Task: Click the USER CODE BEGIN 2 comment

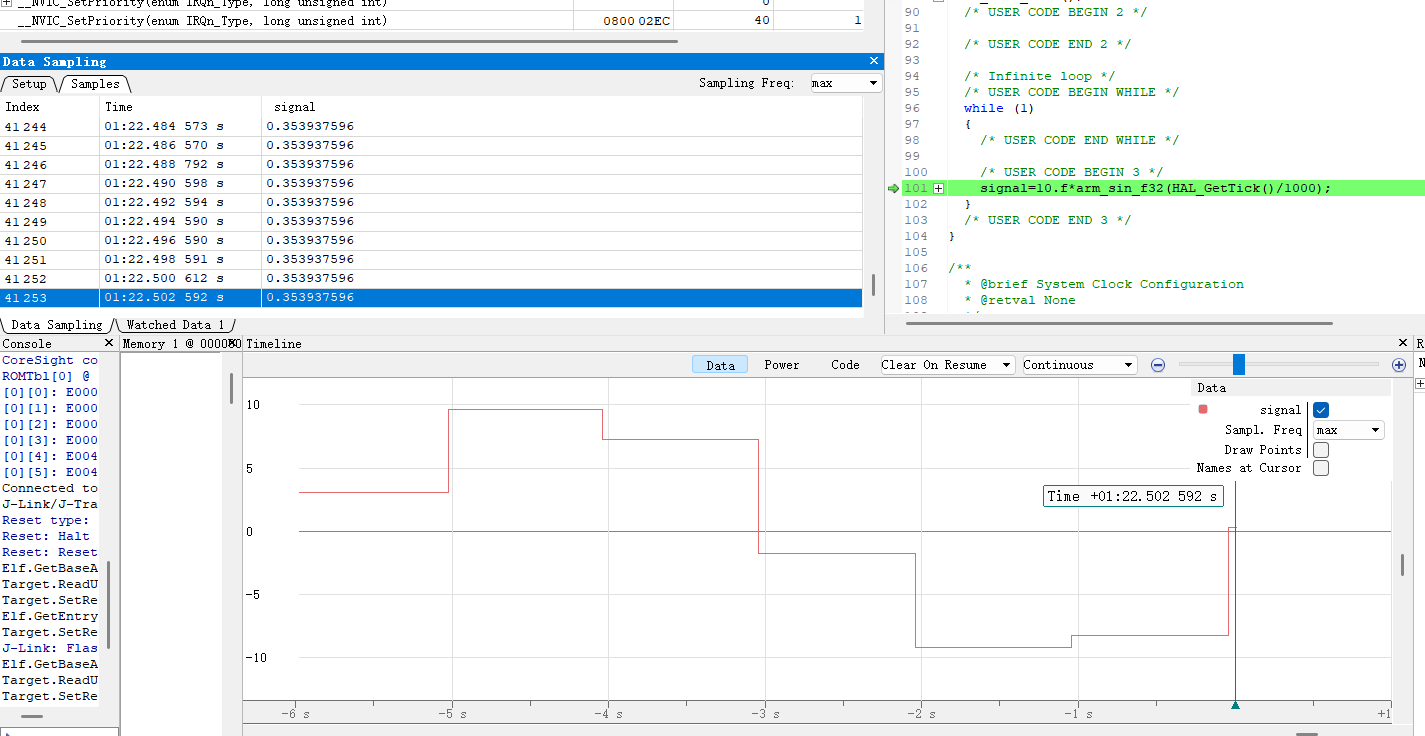Action: click(1055, 12)
